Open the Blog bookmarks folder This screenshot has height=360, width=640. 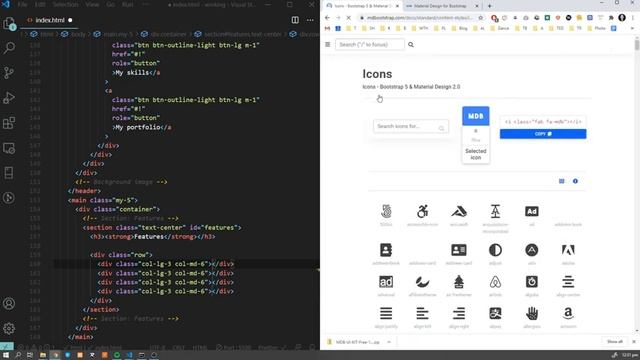(x=460, y=29)
